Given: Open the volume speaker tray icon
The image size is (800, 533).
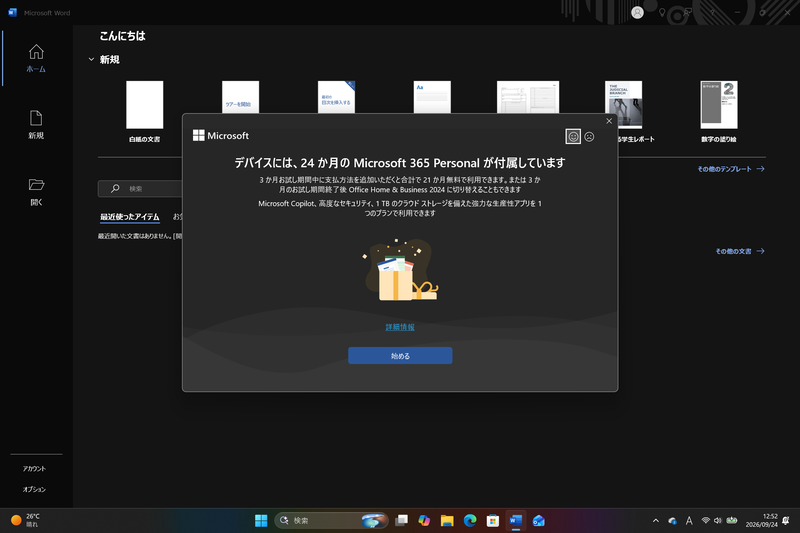Looking at the screenshot, I should (x=718, y=520).
